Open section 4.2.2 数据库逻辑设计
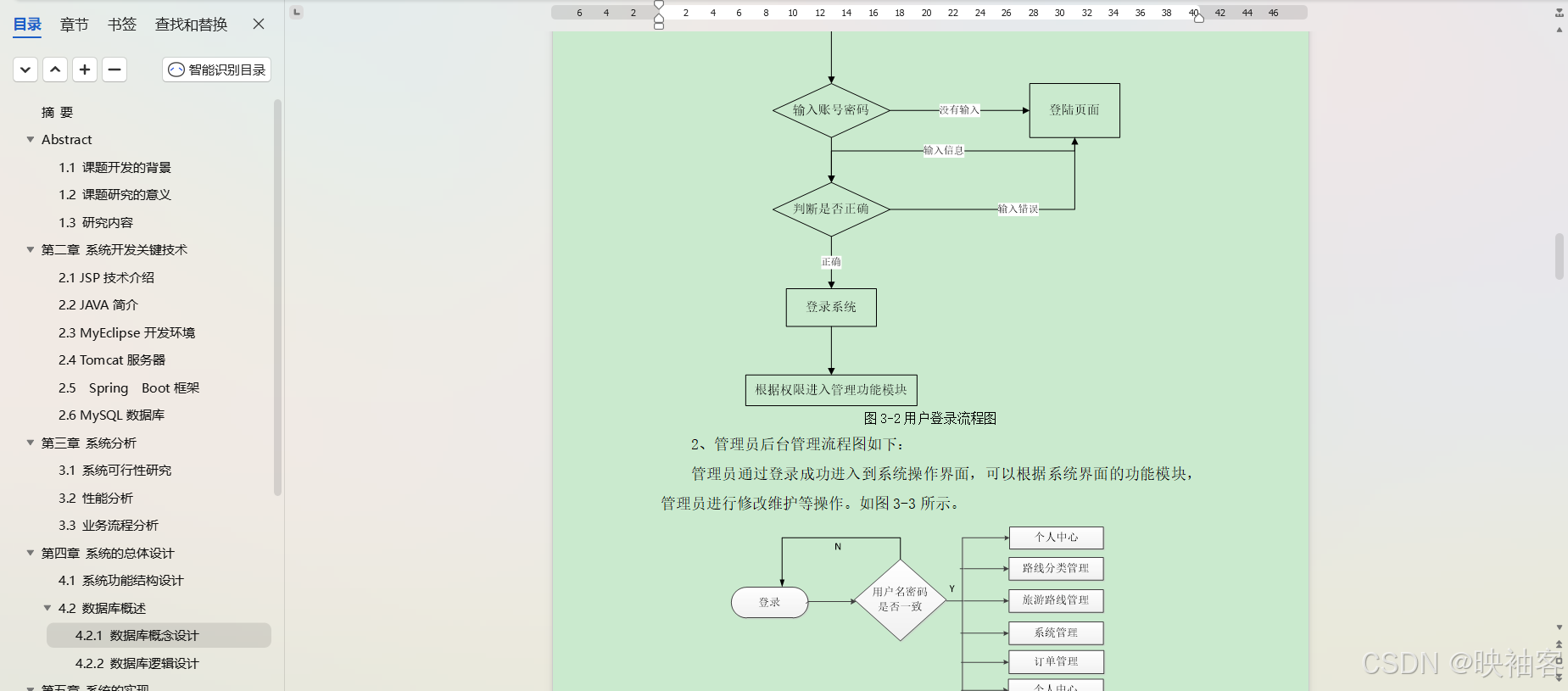1568x691 pixels. click(137, 663)
